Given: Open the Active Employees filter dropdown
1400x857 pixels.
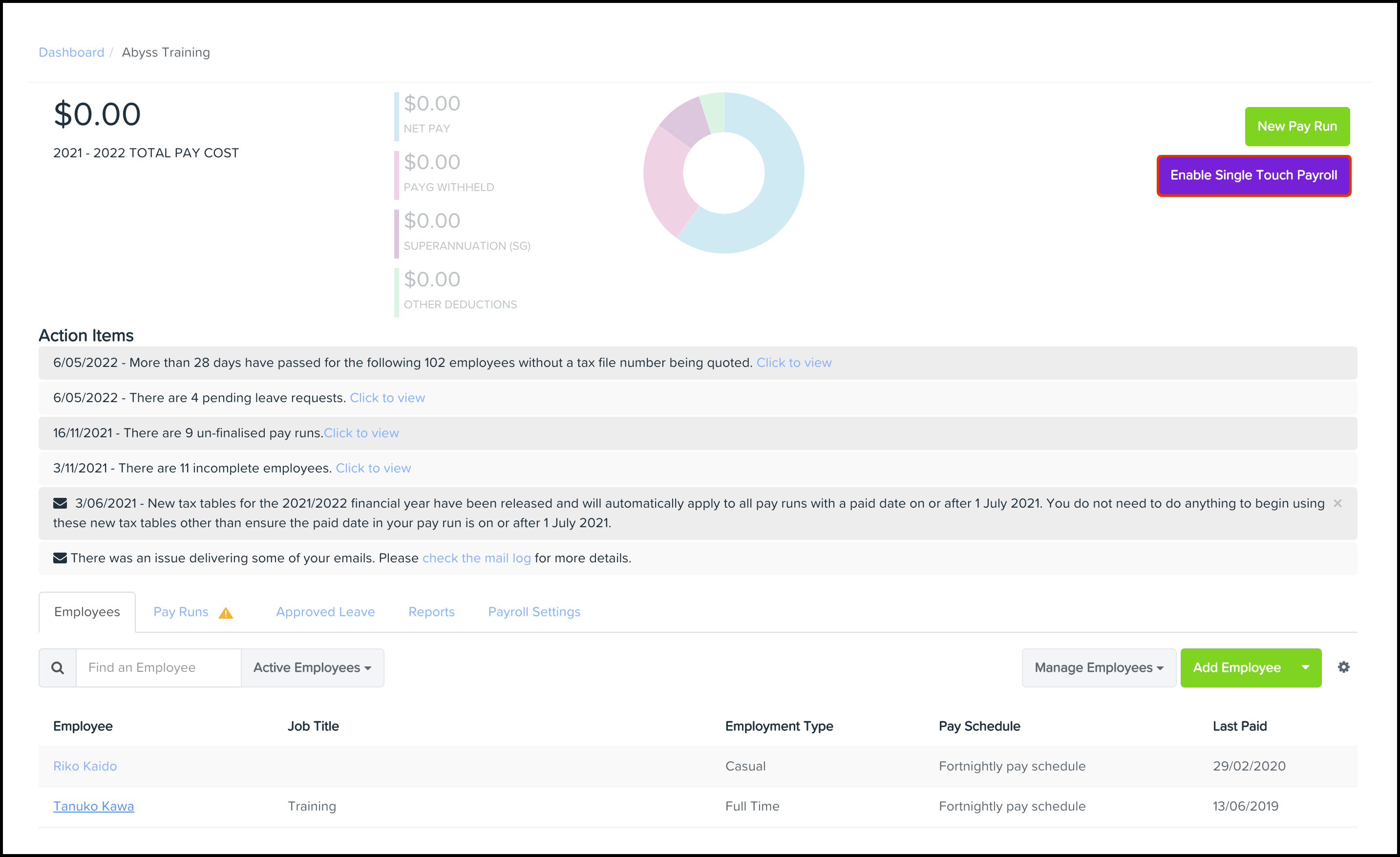Looking at the screenshot, I should point(312,668).
